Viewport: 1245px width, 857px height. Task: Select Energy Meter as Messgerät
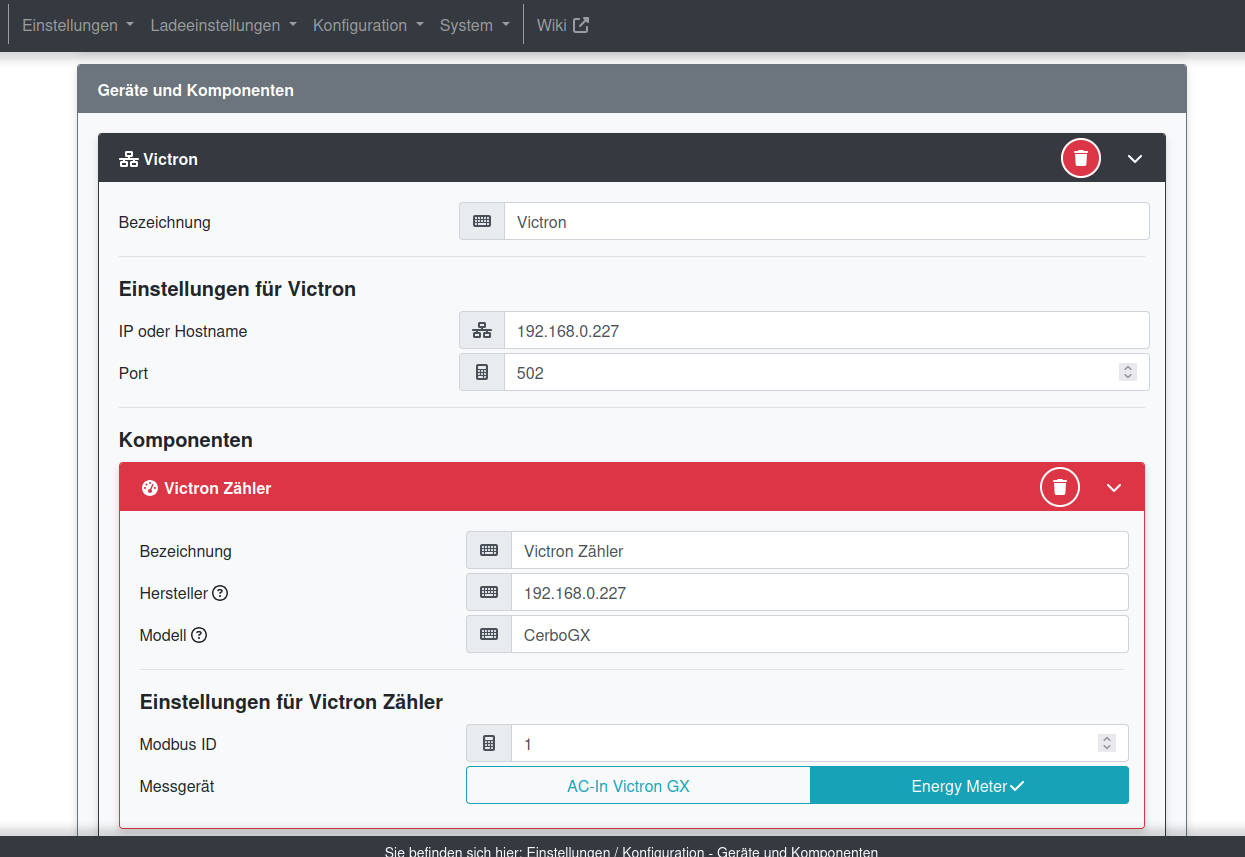pyautogui.click(x=969, y=786)
